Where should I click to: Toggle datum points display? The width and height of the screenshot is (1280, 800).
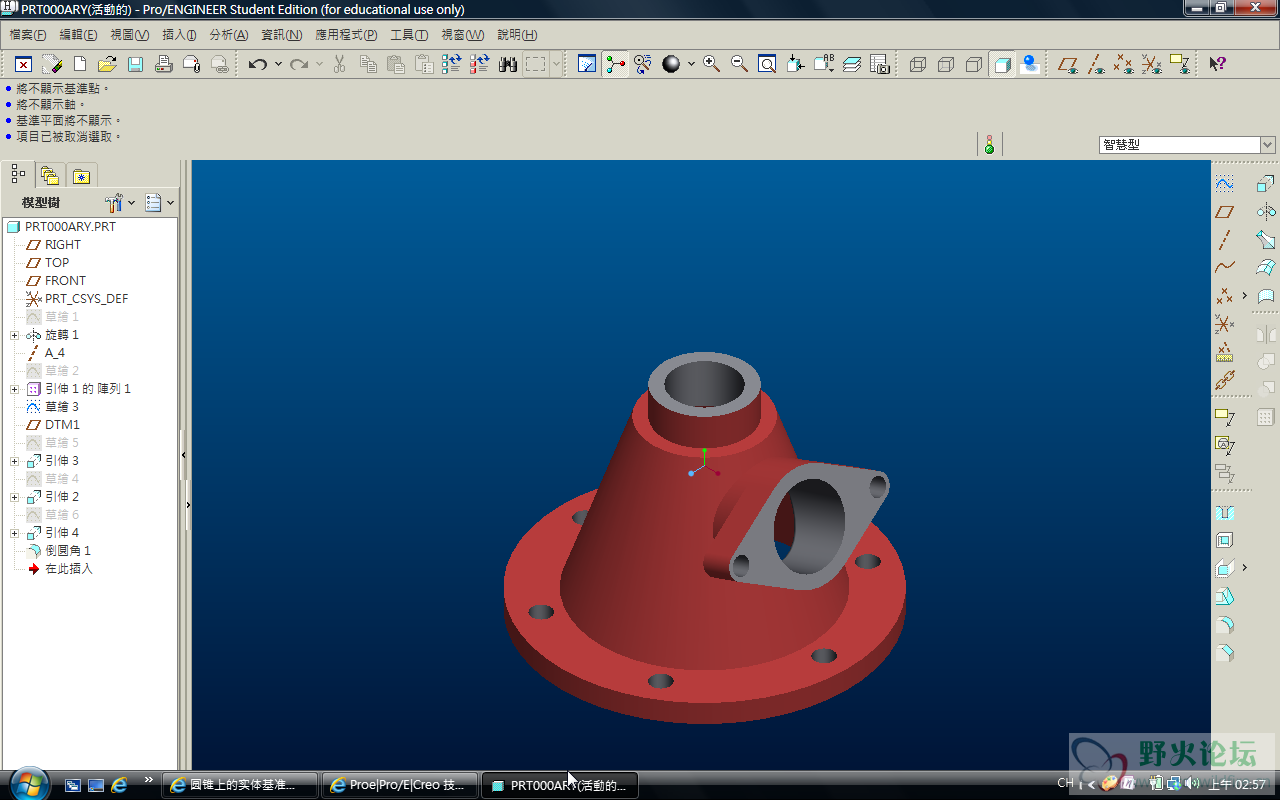[x=1123, y=64]
